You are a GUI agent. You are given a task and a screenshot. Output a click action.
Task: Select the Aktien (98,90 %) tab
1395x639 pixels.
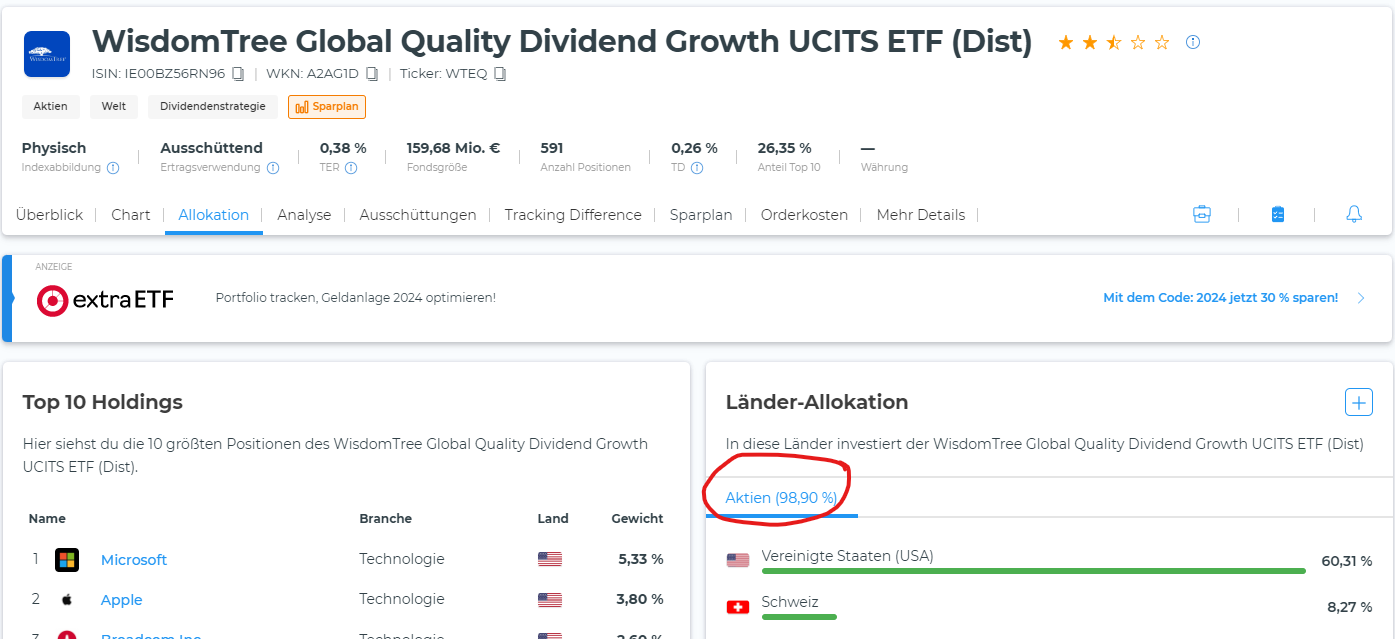pyautogui.click(x=781, y=498)
